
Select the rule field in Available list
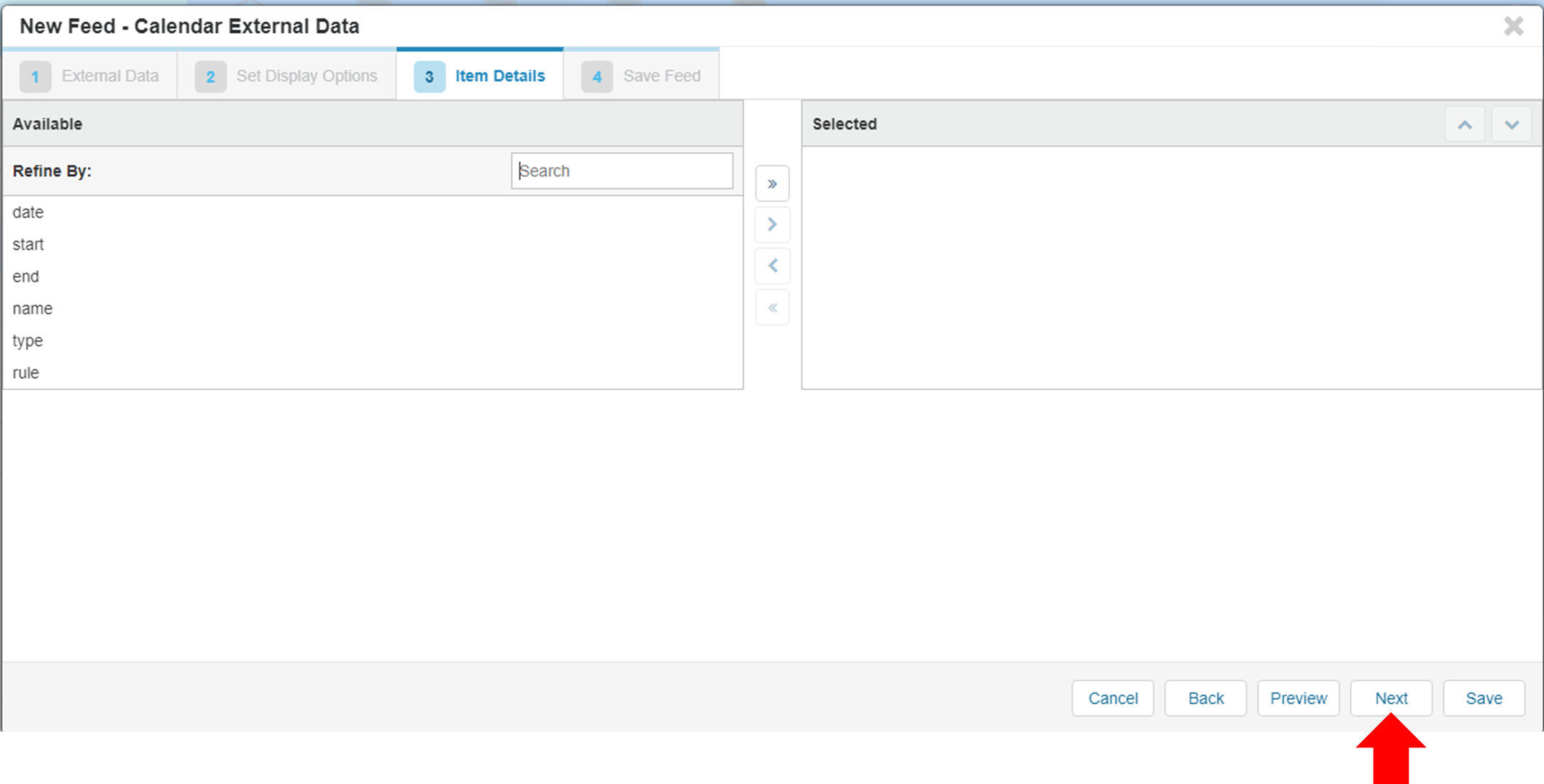pos(25,373)
